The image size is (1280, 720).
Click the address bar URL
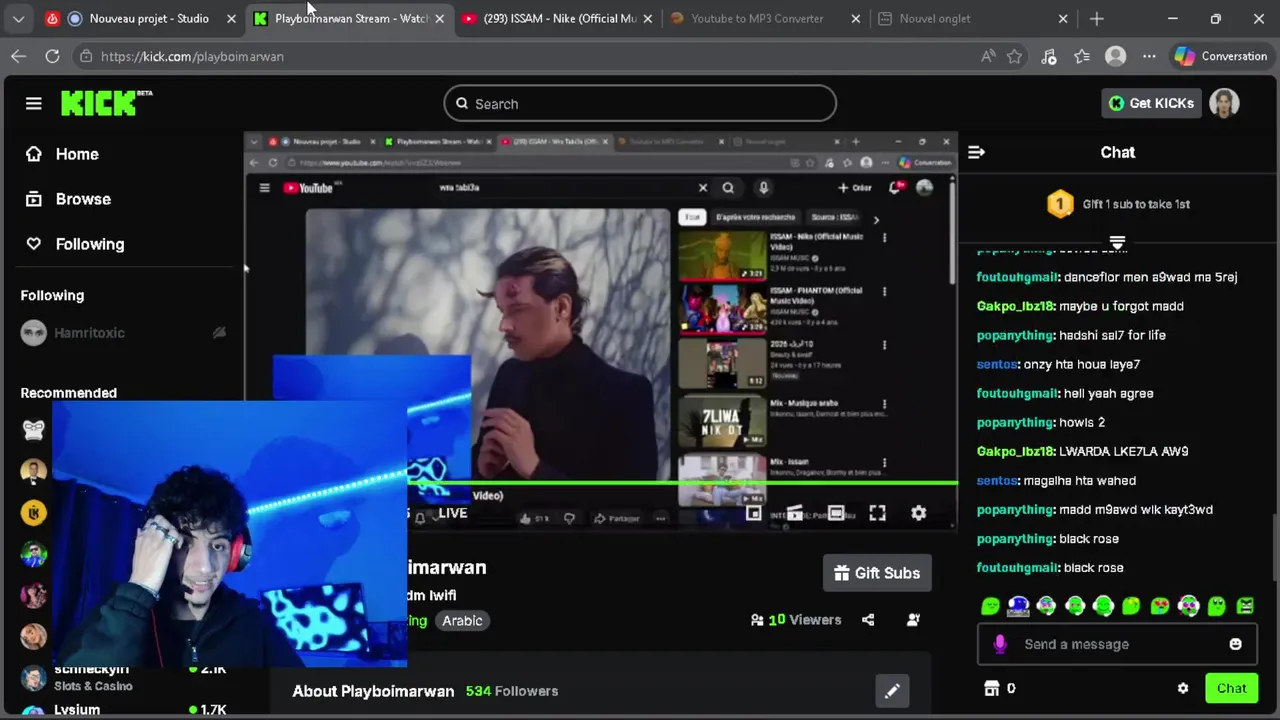[192, 56]
